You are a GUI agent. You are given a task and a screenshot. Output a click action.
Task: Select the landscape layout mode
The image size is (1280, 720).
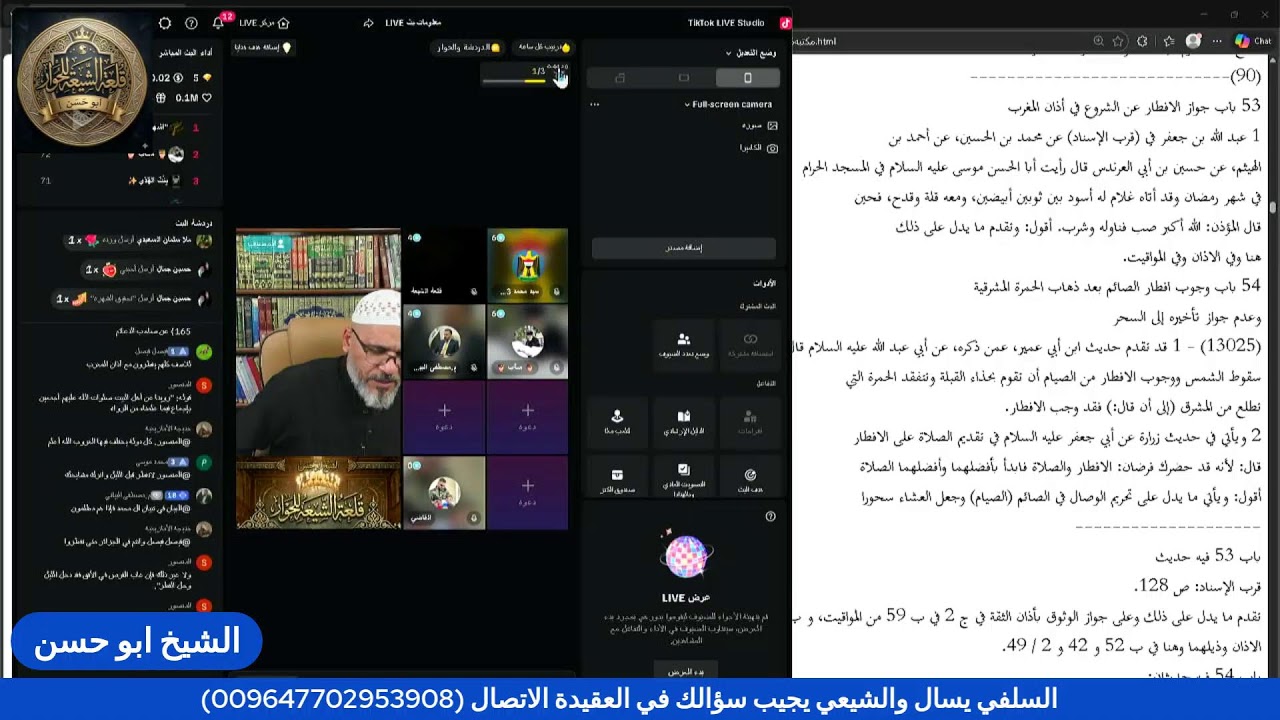[684, 78]
